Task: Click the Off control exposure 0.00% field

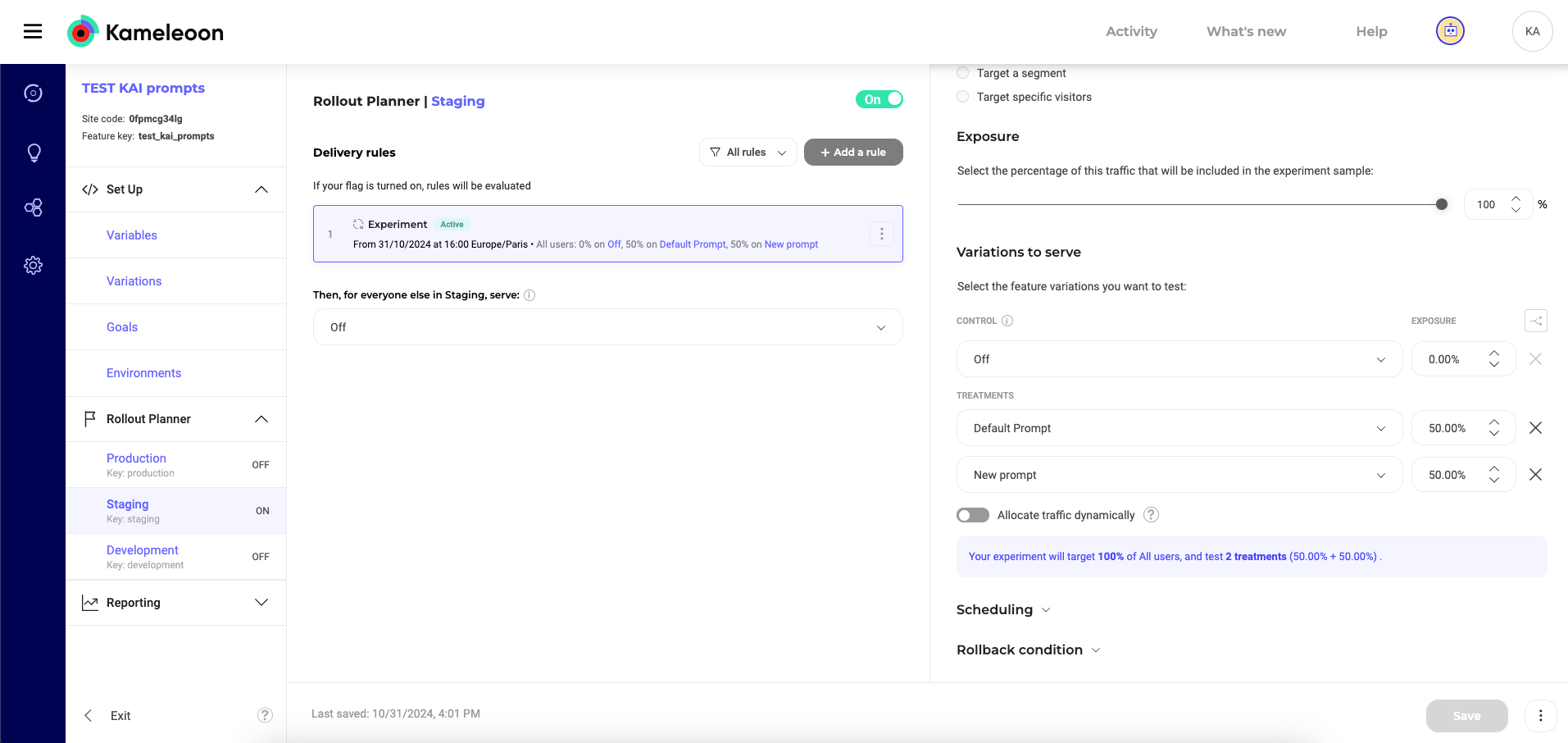Action: [1464, 359]
